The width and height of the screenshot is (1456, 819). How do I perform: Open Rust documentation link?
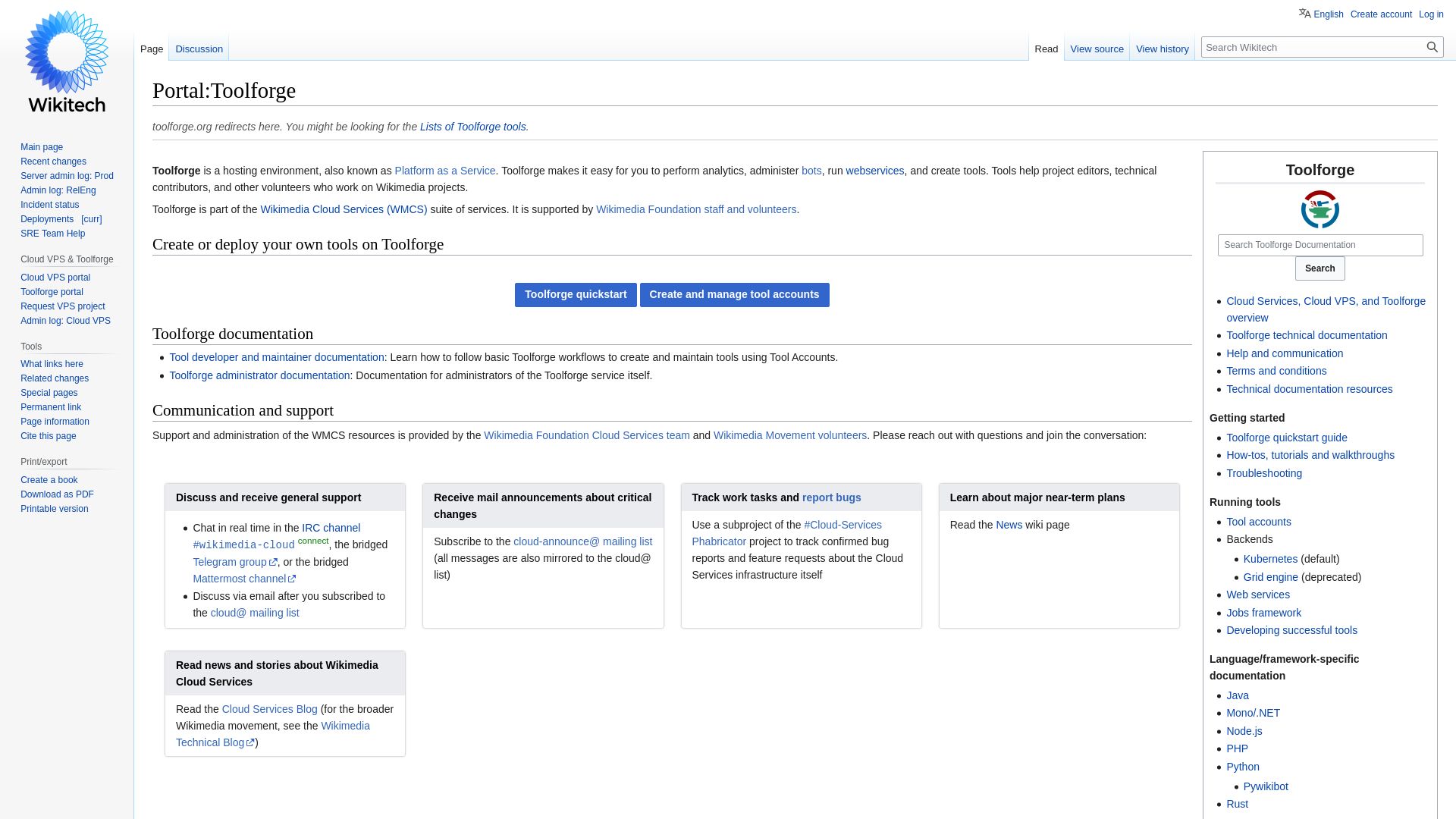click(x=1237, y=804)
